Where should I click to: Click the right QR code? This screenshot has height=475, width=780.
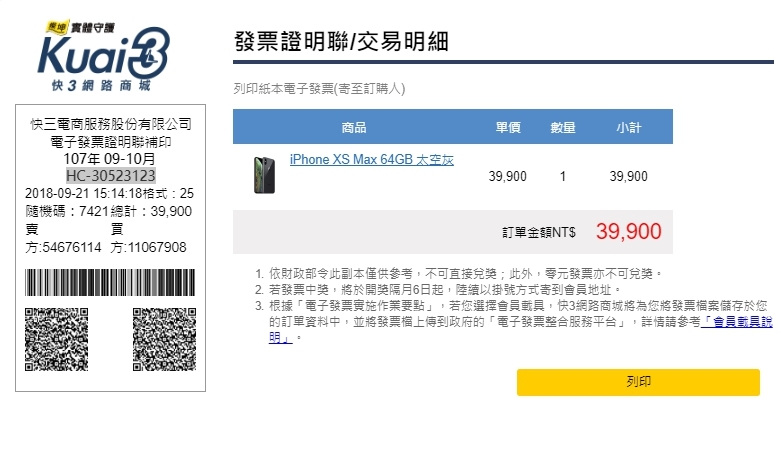[164, 339]
